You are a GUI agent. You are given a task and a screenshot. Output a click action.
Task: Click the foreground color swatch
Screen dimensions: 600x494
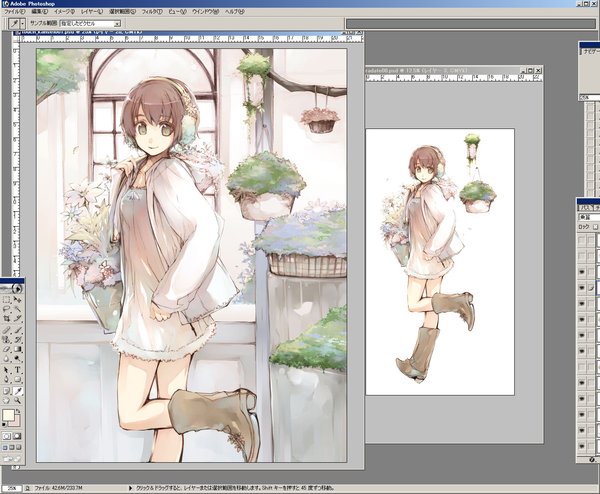click(x=9, y=413)
